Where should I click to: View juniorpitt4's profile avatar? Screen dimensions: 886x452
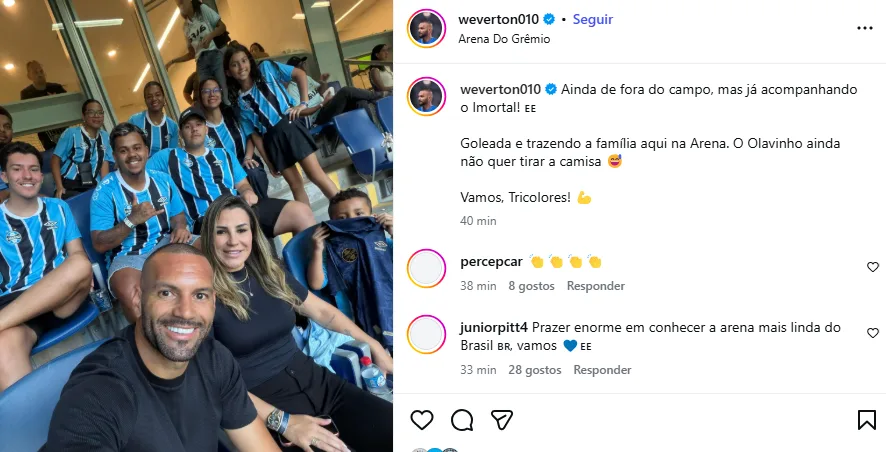click(427, 334)
